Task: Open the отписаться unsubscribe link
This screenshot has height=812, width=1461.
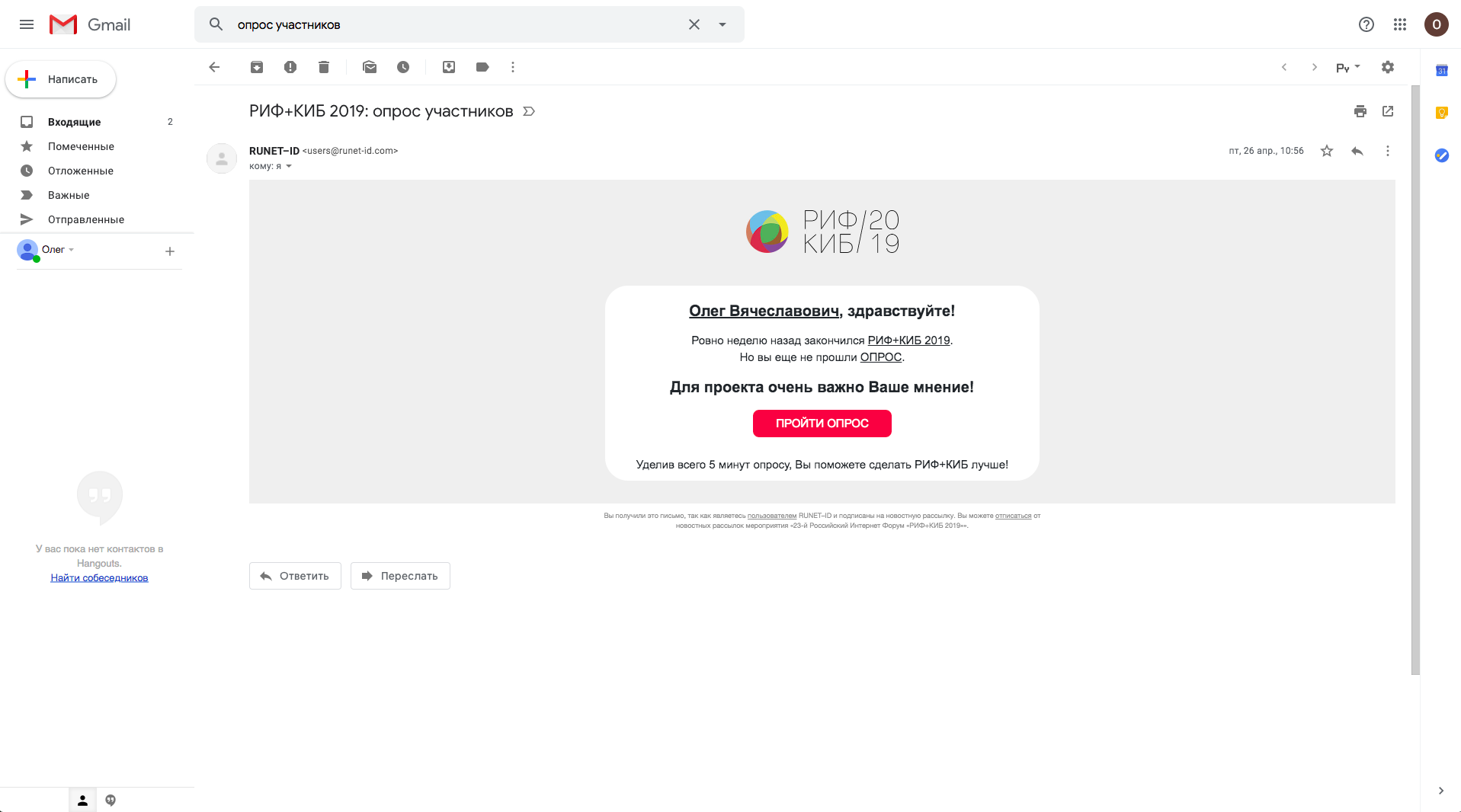Action: [x=1014, y=516]
